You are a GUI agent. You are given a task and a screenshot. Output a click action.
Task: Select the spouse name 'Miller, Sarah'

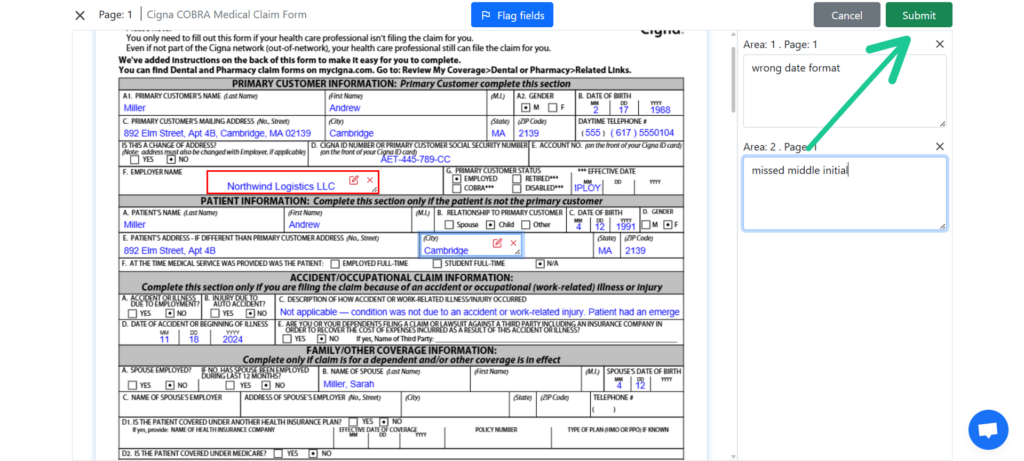click(x=349, y=384)
